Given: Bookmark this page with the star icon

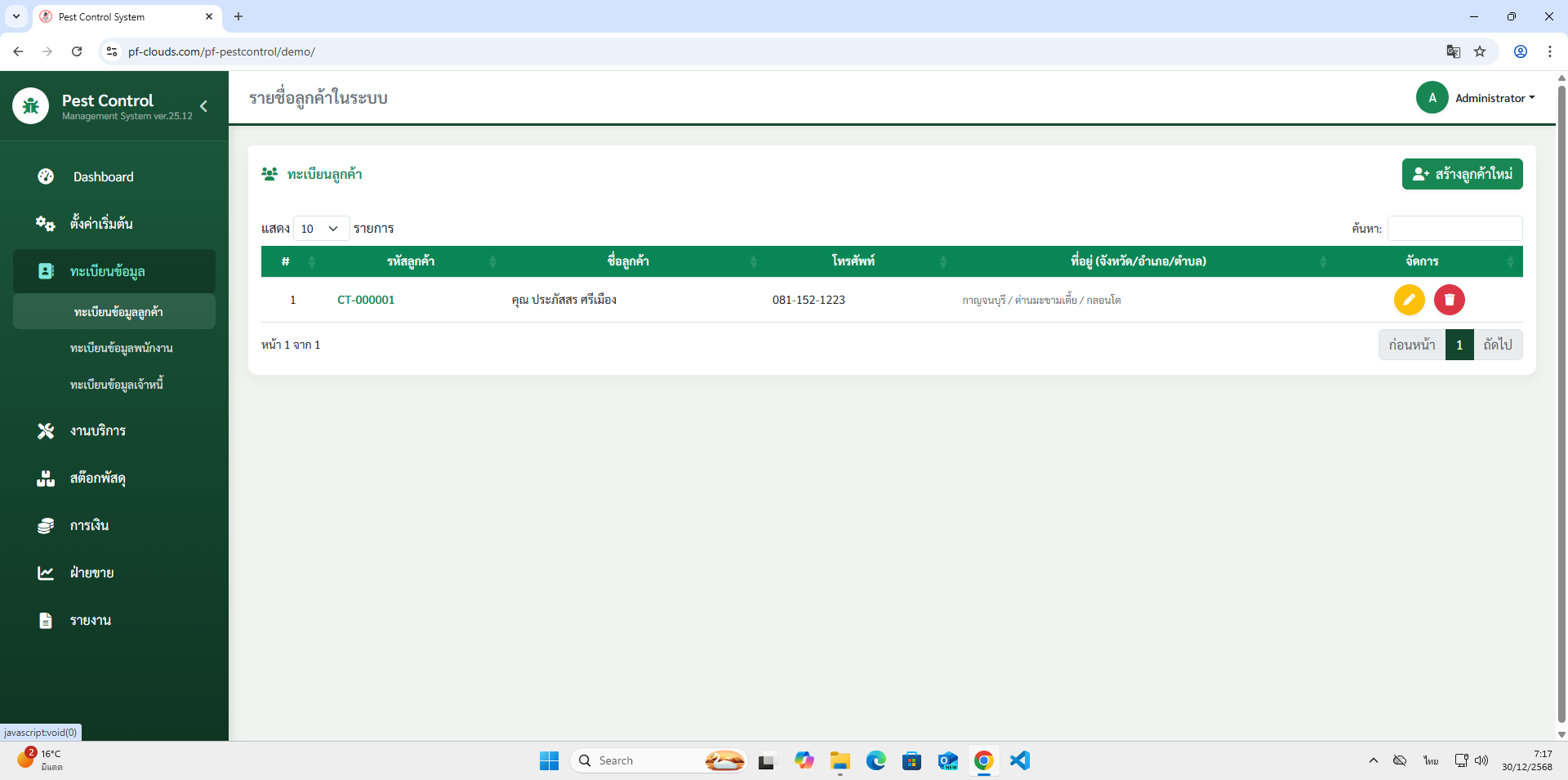Looking at the screenshot, I should (1480, 51).
